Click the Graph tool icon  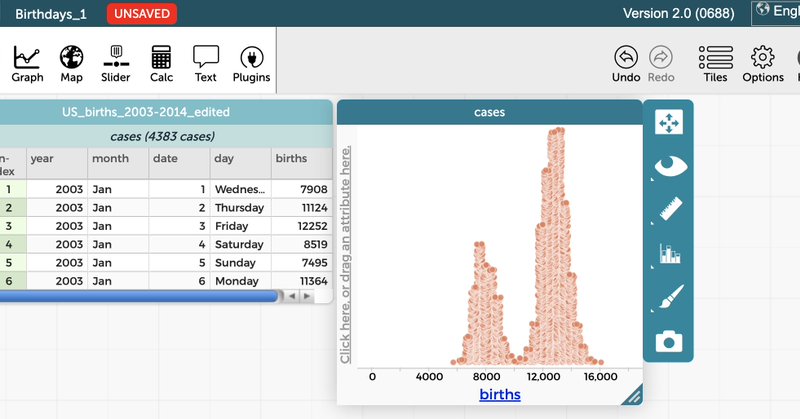coord(27,64)
